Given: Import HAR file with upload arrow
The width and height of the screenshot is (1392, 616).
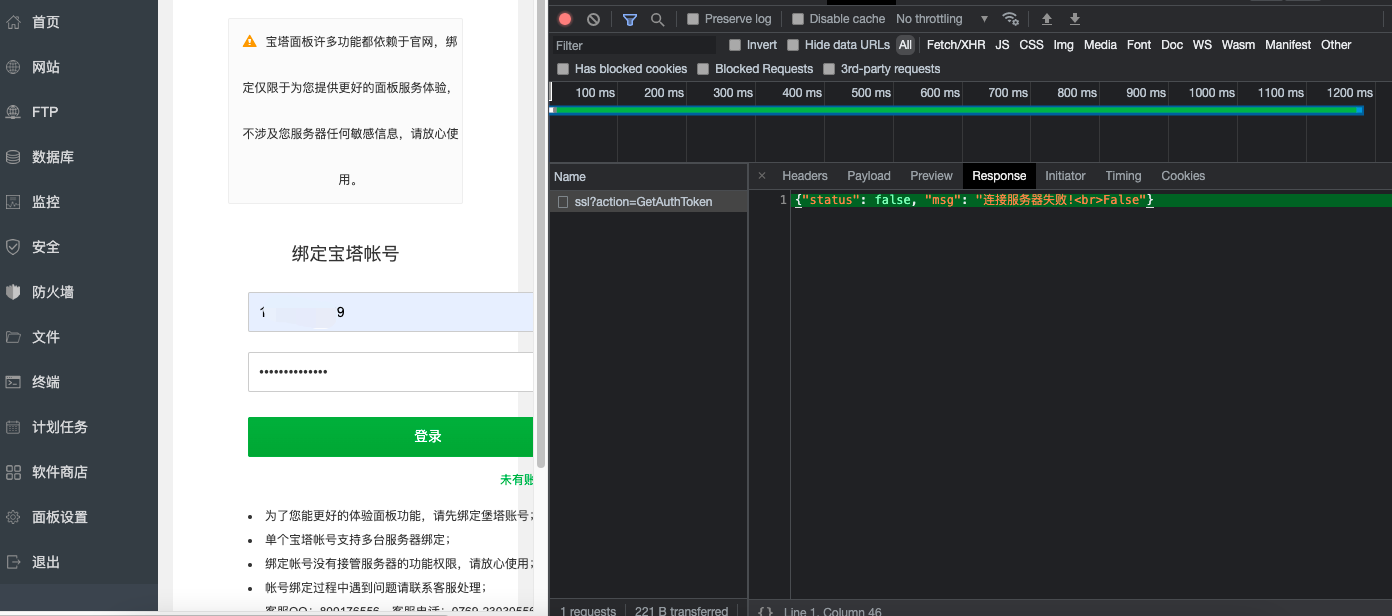Looking at the screenshot, I should [x=1047, y=19].
